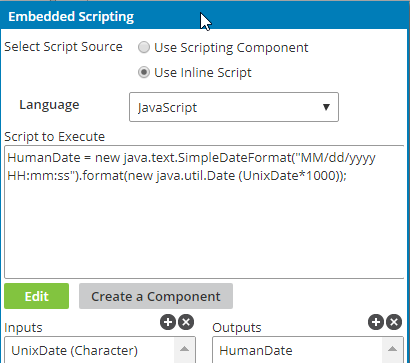Click the Inputs section heading
Viewport: 410px width, 363px height.
[x=23, y=328]
